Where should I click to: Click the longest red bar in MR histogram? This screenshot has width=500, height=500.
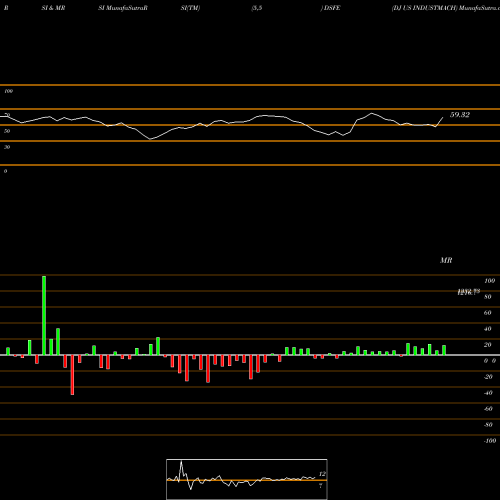[x=72, y=375]
